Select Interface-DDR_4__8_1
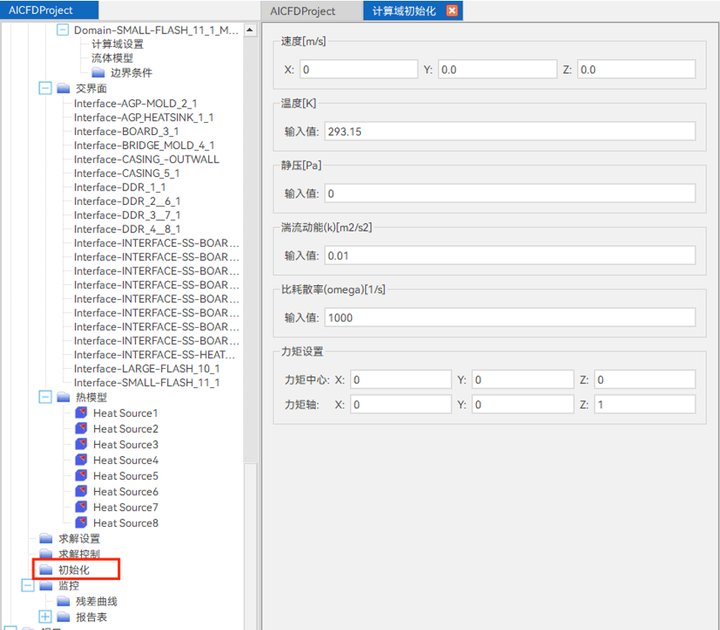 pyautogui.click(x=127, y=229)
